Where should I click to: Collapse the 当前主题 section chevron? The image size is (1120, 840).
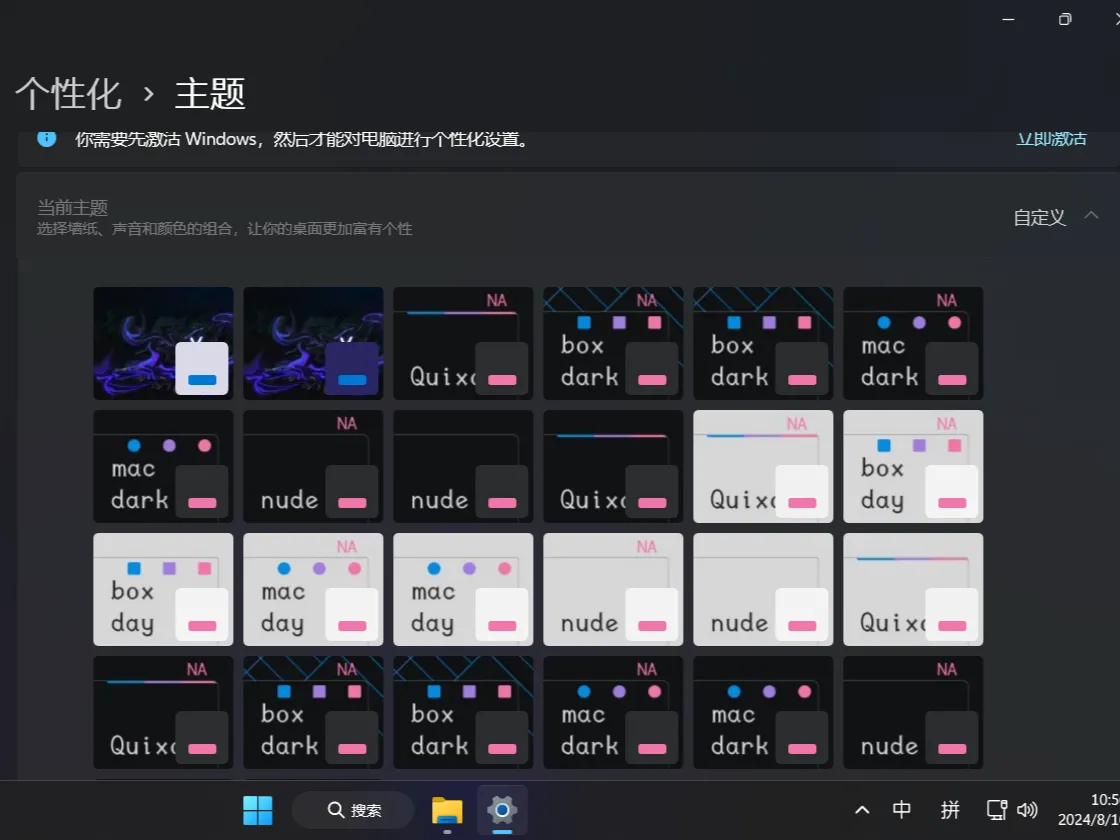(x=1092, y=215)
